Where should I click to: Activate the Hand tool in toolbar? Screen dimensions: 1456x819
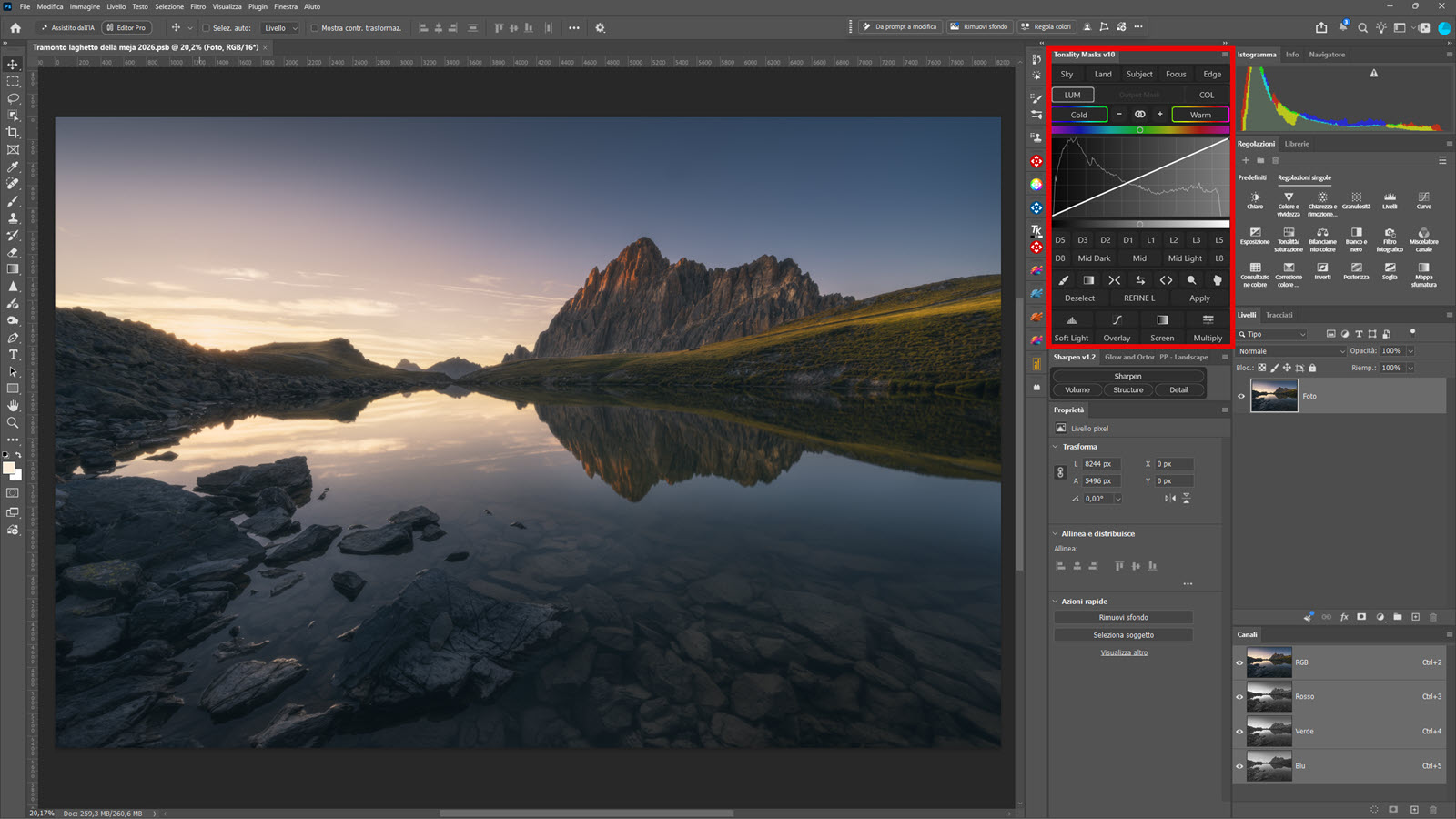coord(13,406)
